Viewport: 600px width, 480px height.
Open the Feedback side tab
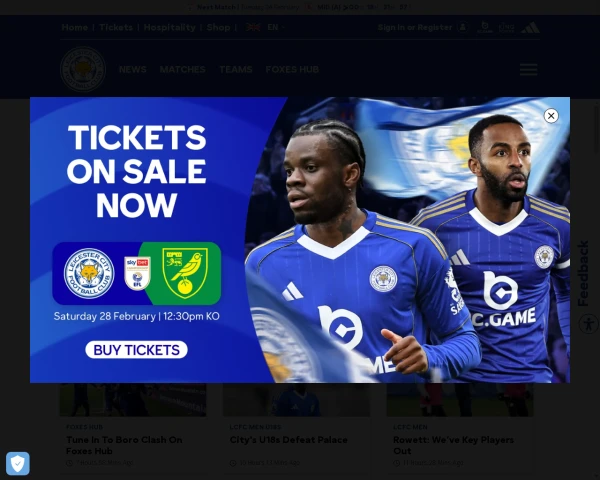coord(583,273)
